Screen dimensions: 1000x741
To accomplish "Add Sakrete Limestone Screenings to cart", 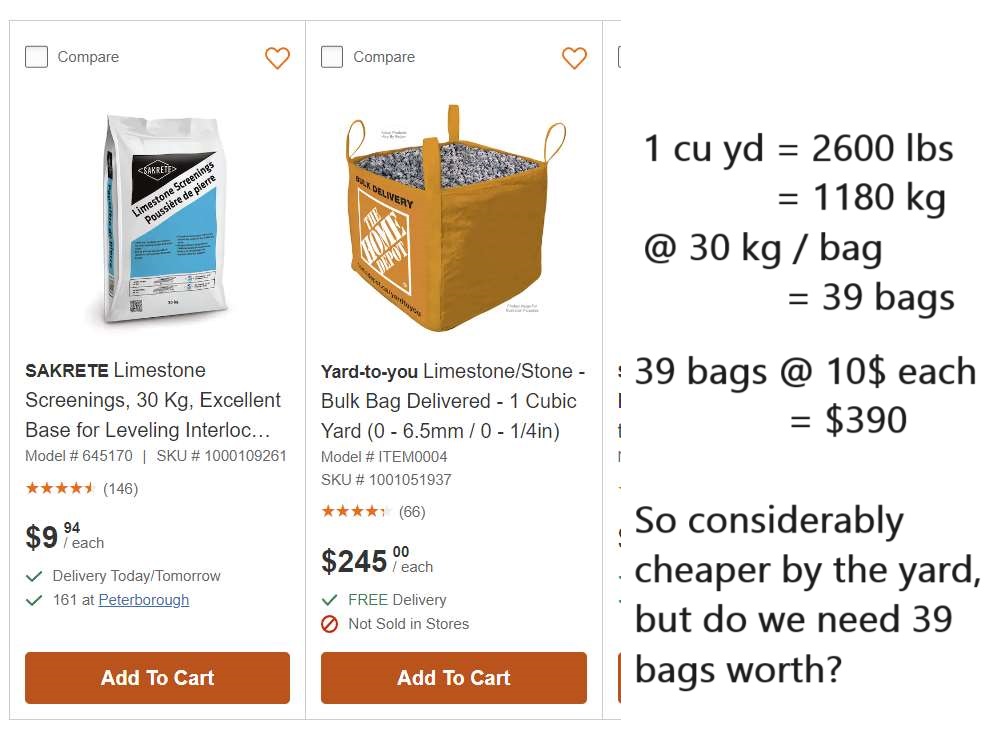I will 157,678.
